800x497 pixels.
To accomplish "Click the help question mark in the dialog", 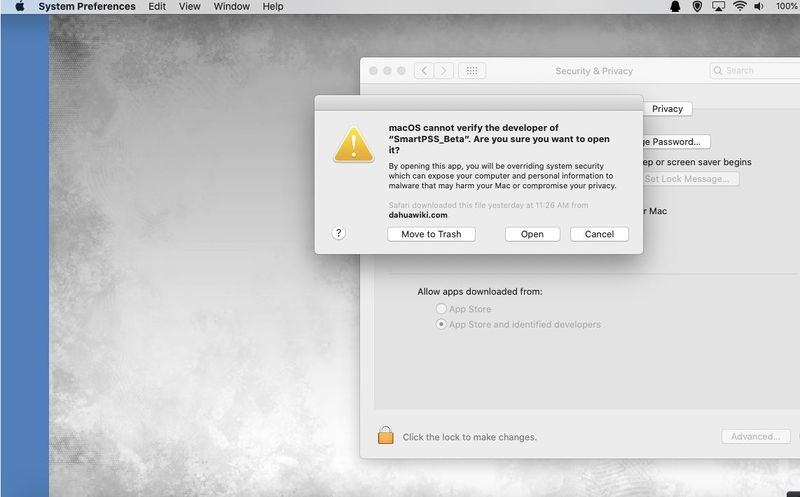I will (338, 233).
